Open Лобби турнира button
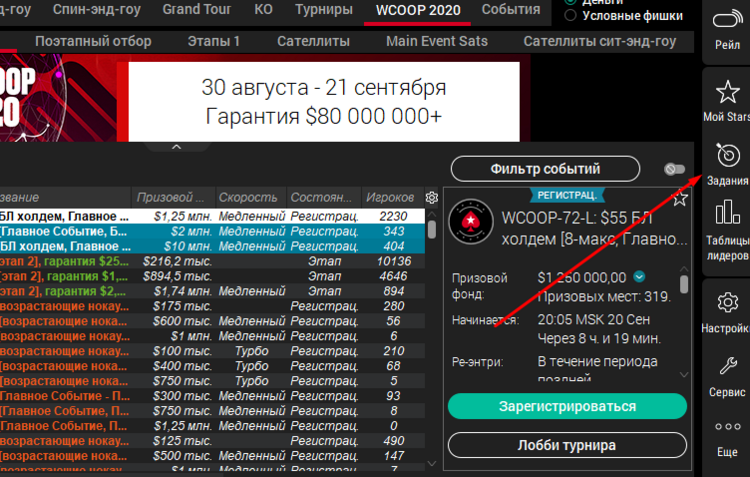This screenshot has width=750, height=477. [x=567, y=445]
